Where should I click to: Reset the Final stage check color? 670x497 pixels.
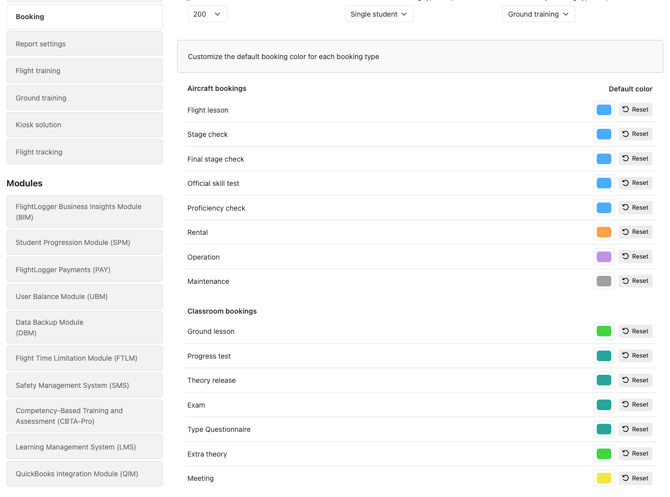pyautogui.click(x=635, y=159)
